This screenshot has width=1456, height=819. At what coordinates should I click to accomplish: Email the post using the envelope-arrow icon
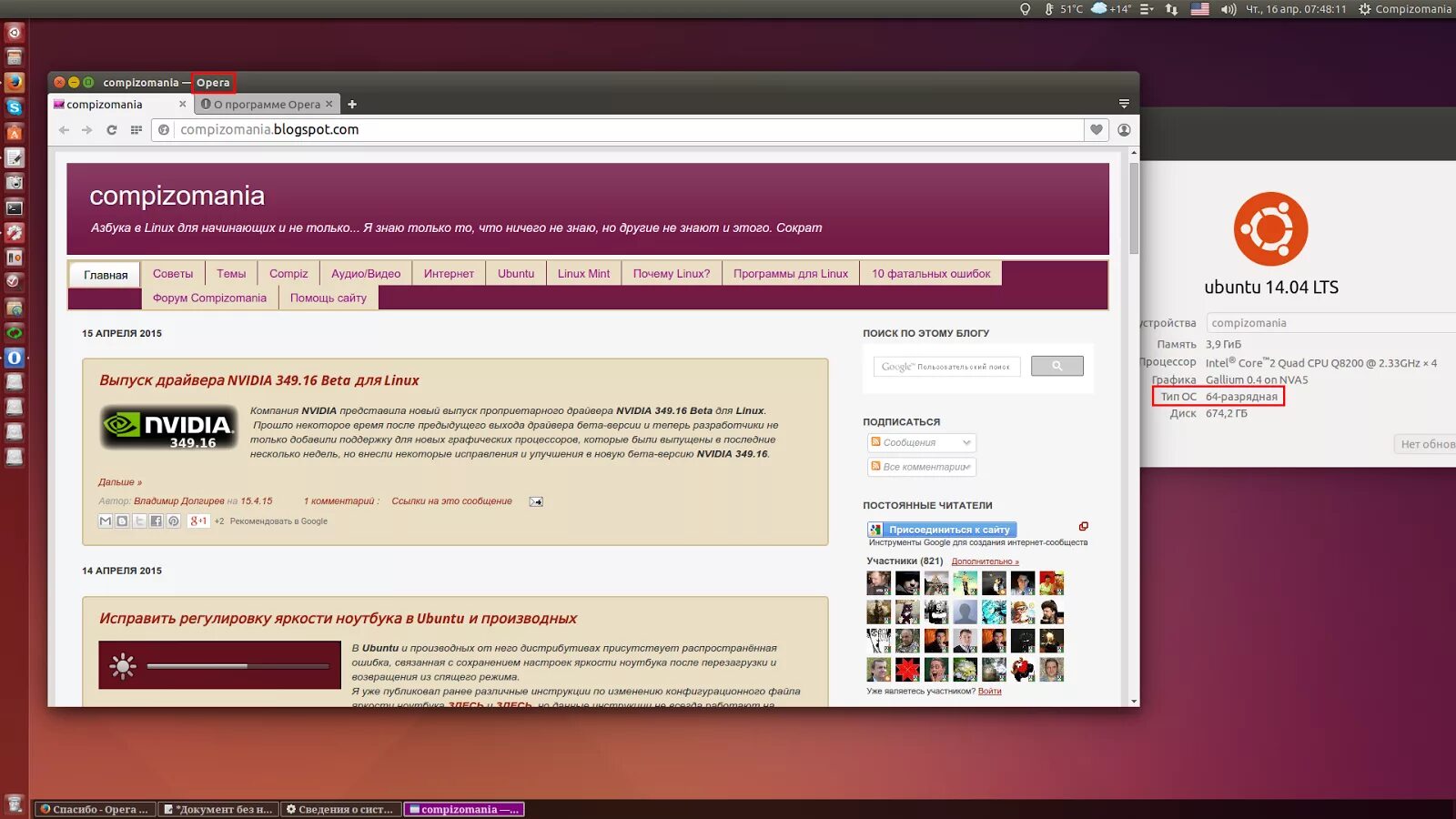coord(536,501)
